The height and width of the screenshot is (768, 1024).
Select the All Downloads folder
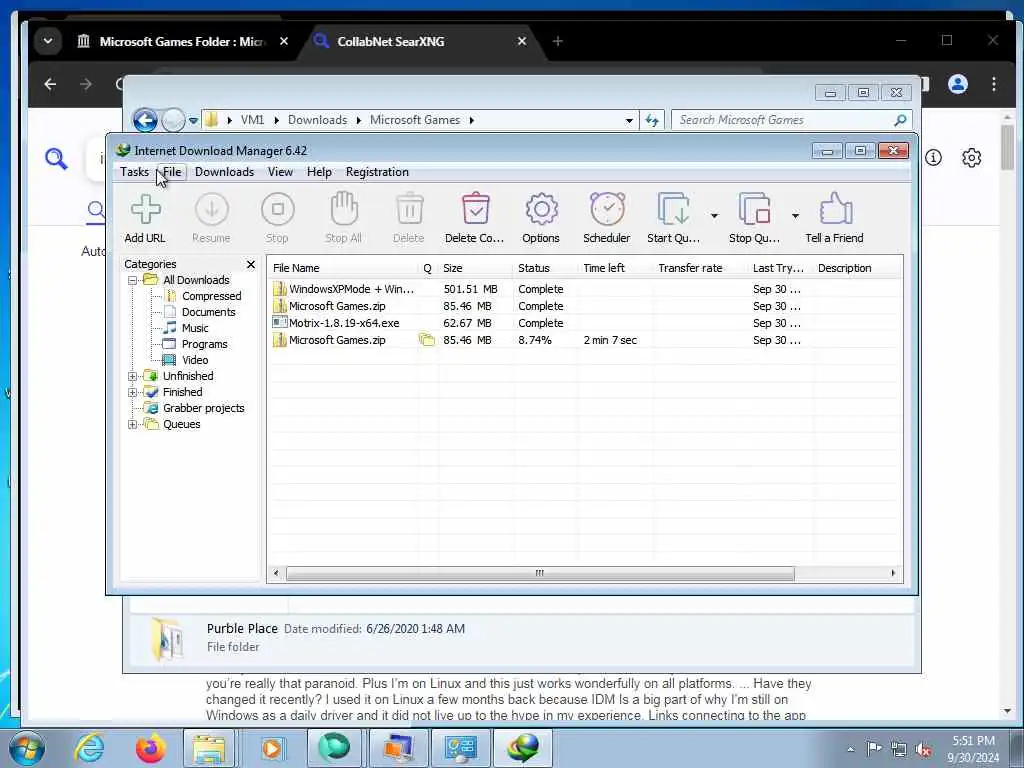[x=196, y=280]
